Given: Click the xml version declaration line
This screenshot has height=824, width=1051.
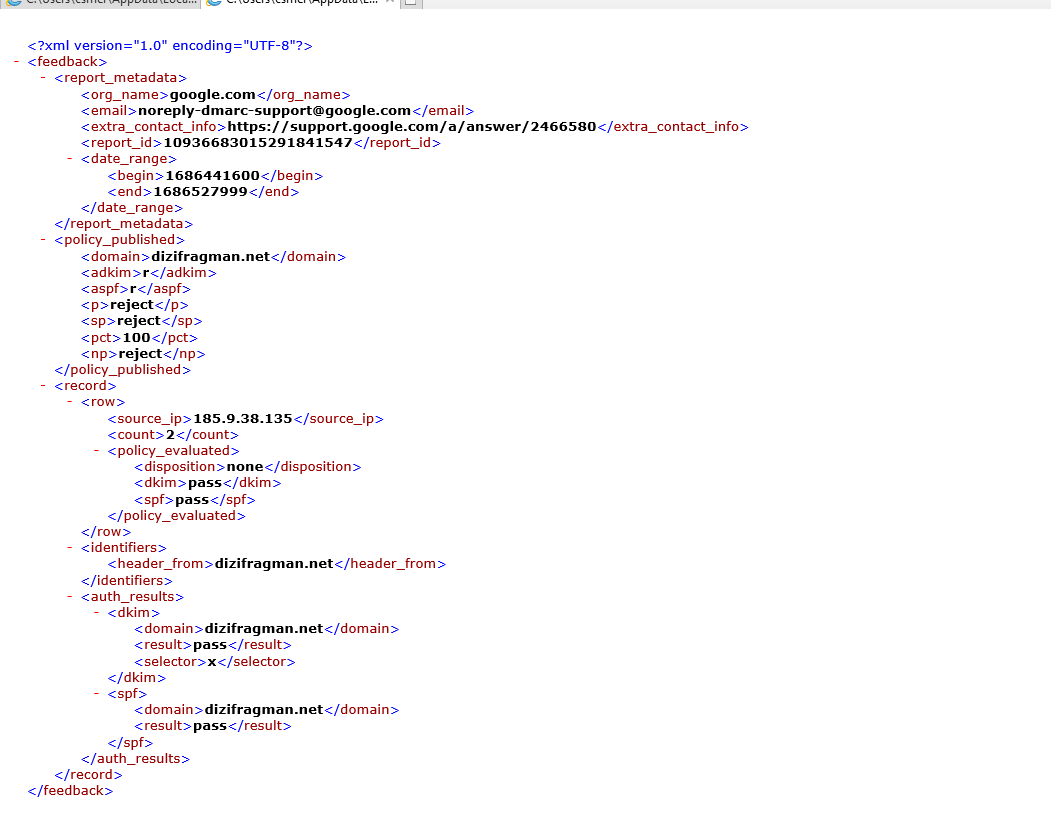Looking at the screenshot, I should pyautogui.click(x=170, y=46).
